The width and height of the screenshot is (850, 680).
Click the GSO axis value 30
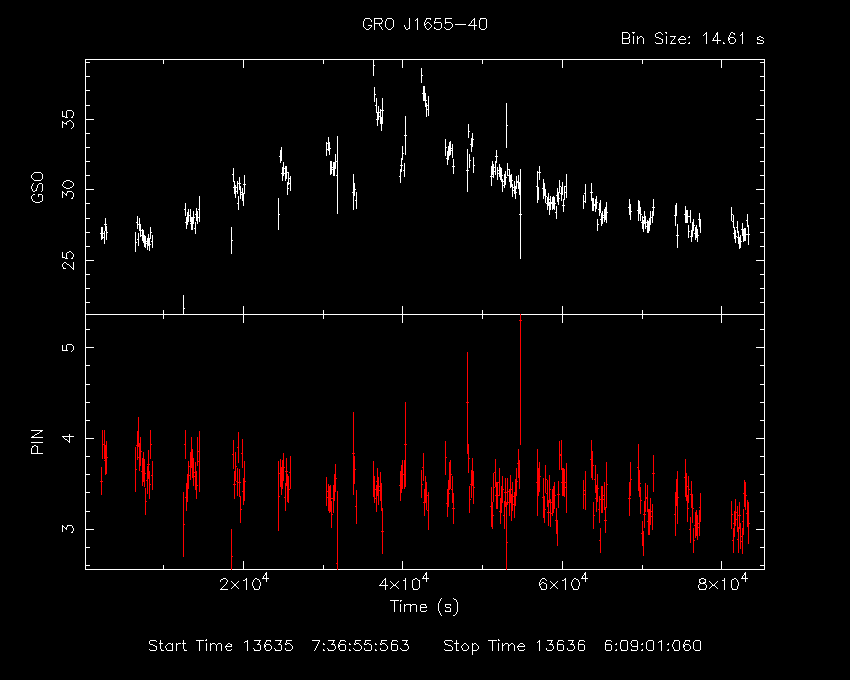[68, 189]
